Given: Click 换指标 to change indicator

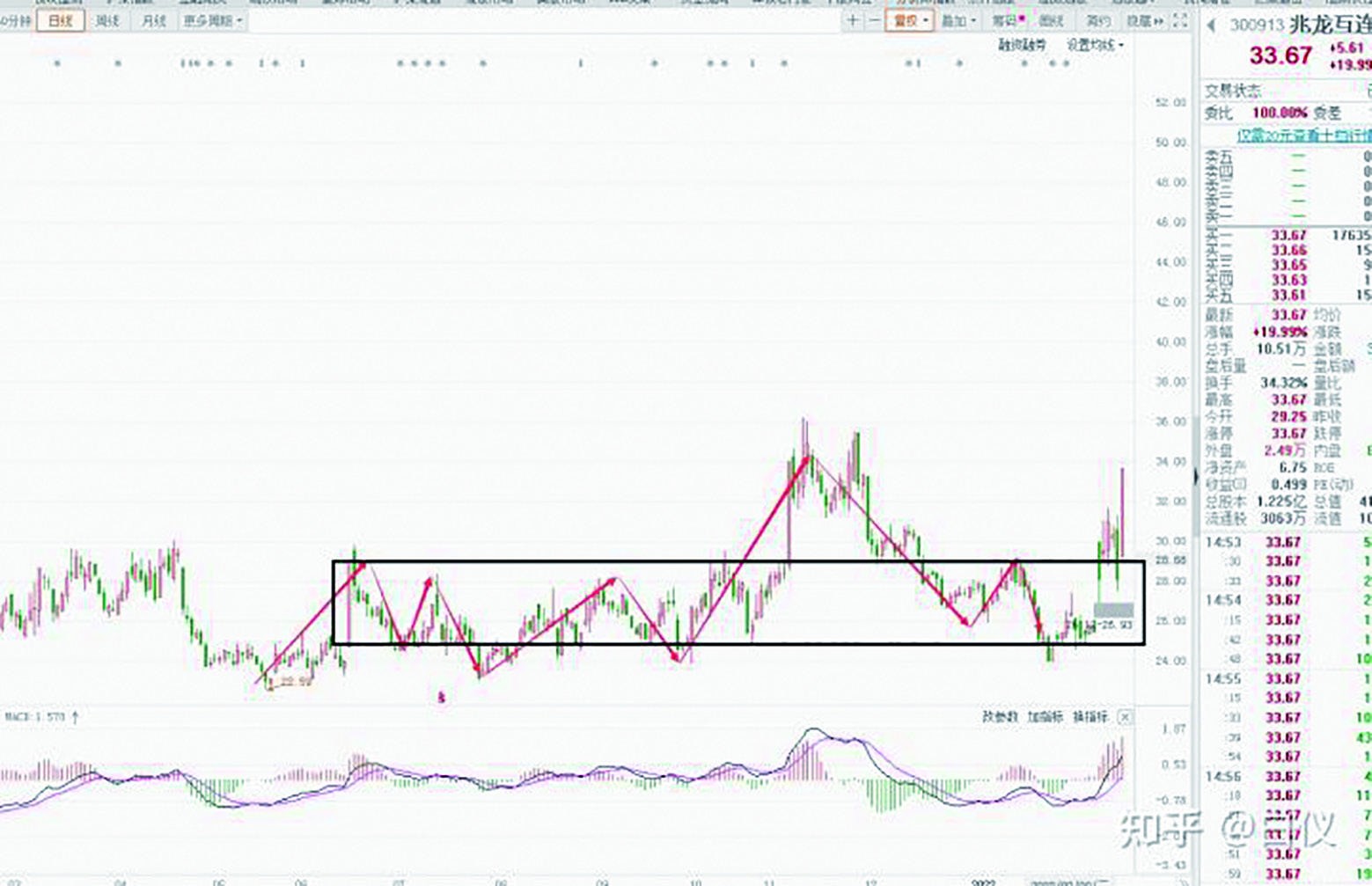Looking at the screenshot, I should pyautogui.click(x=1091, y=717).
